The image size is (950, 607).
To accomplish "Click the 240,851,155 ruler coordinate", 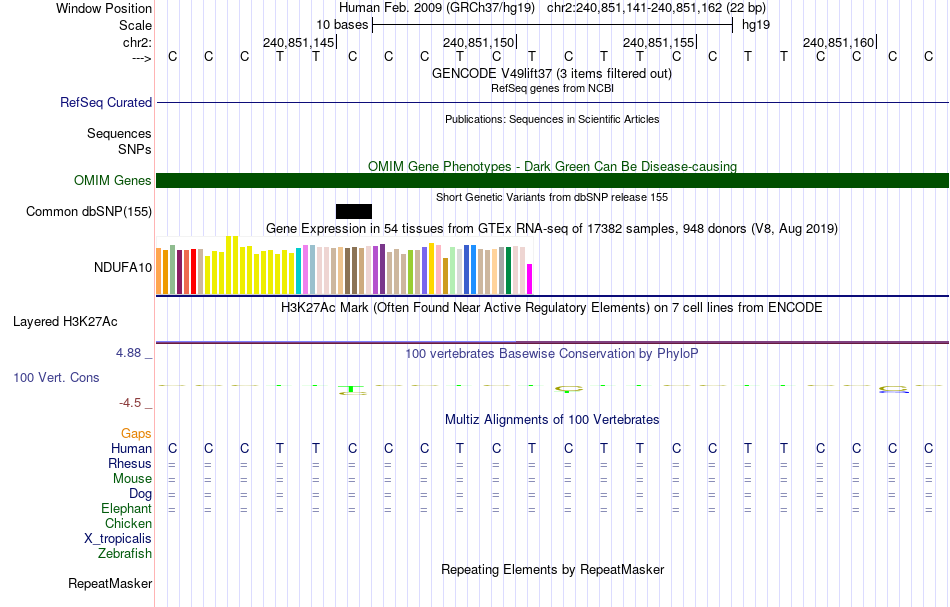I will pos(658,42).
